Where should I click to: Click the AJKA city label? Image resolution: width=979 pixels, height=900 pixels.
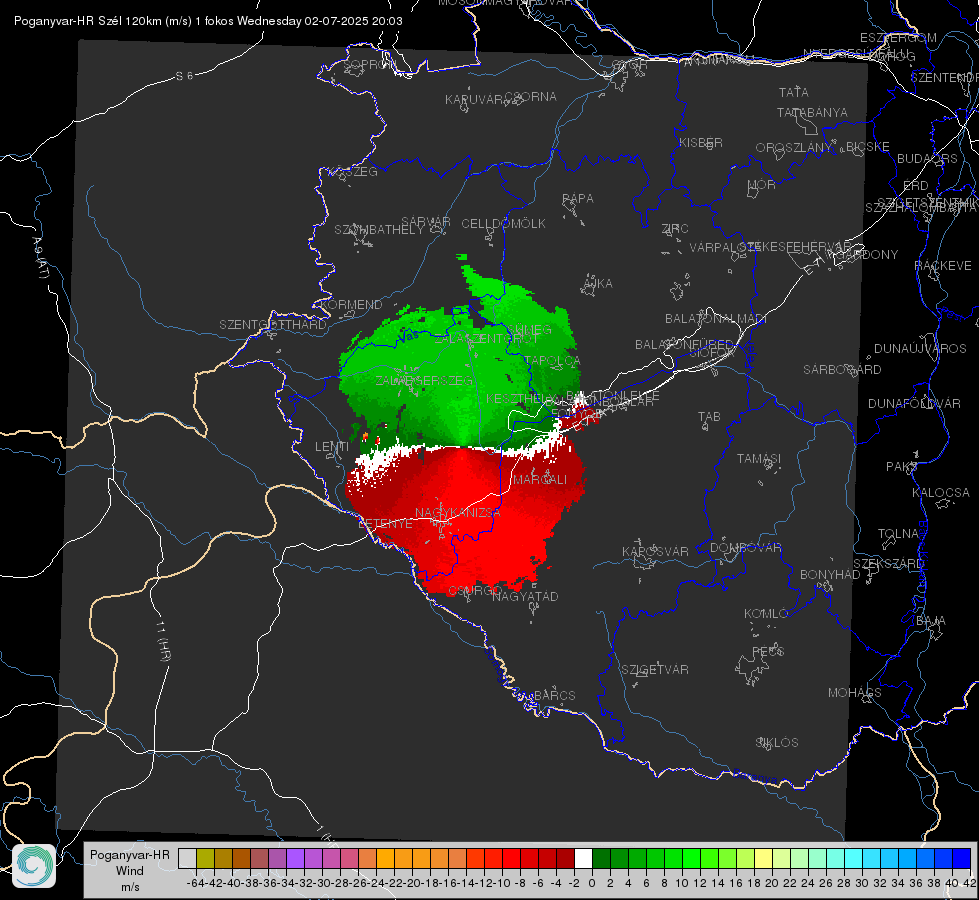598,284
